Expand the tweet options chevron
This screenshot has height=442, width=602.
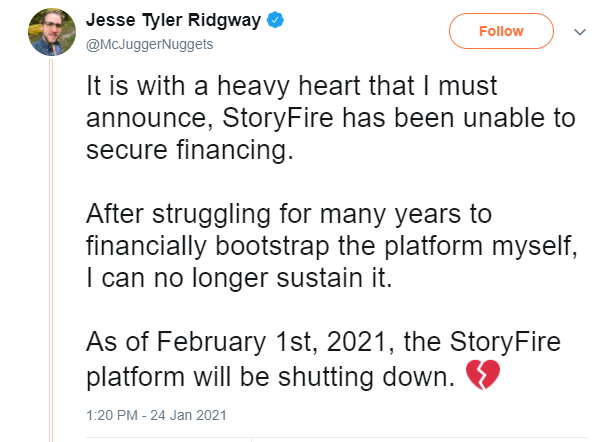(x=577, y=32)
